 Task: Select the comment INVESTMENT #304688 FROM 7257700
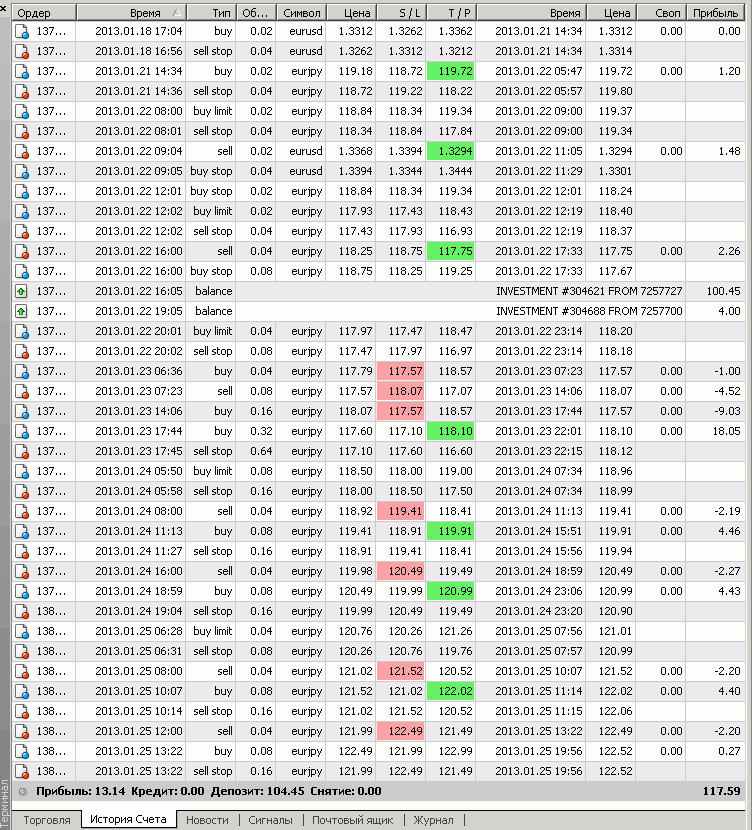(x=589, y=312)
